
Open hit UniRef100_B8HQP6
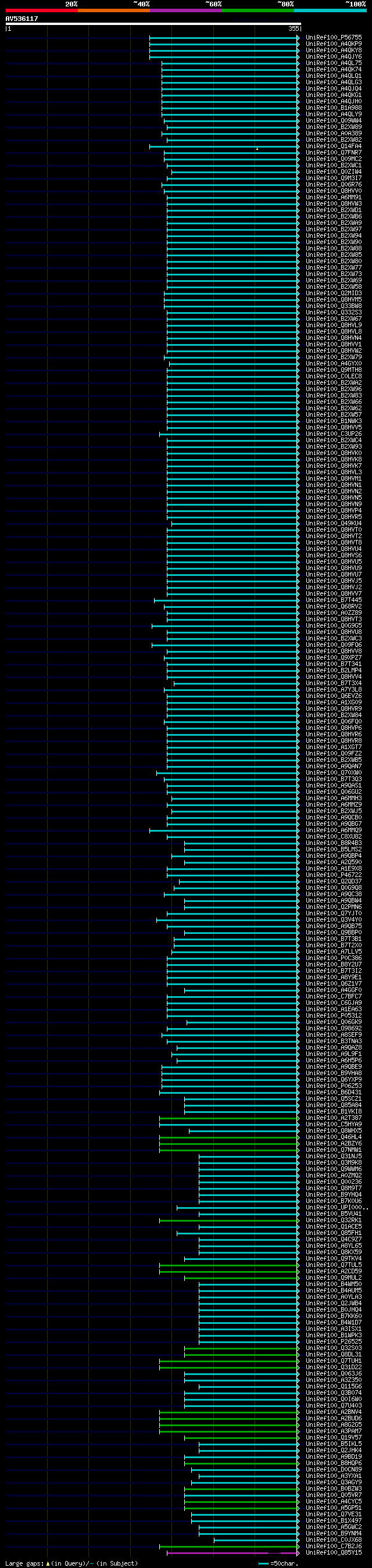(x=334, y=1463)
